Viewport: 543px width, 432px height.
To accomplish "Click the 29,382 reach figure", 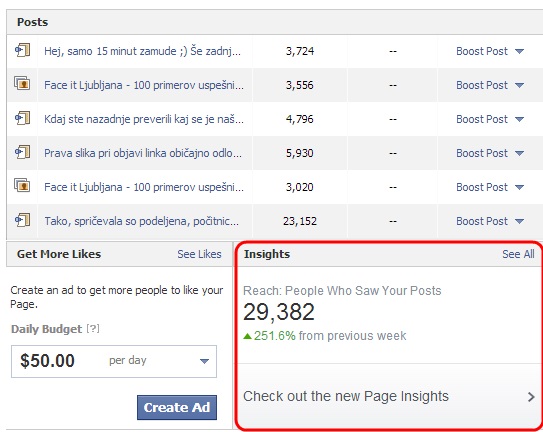I will pyautogui.click(x=279, y=312).
